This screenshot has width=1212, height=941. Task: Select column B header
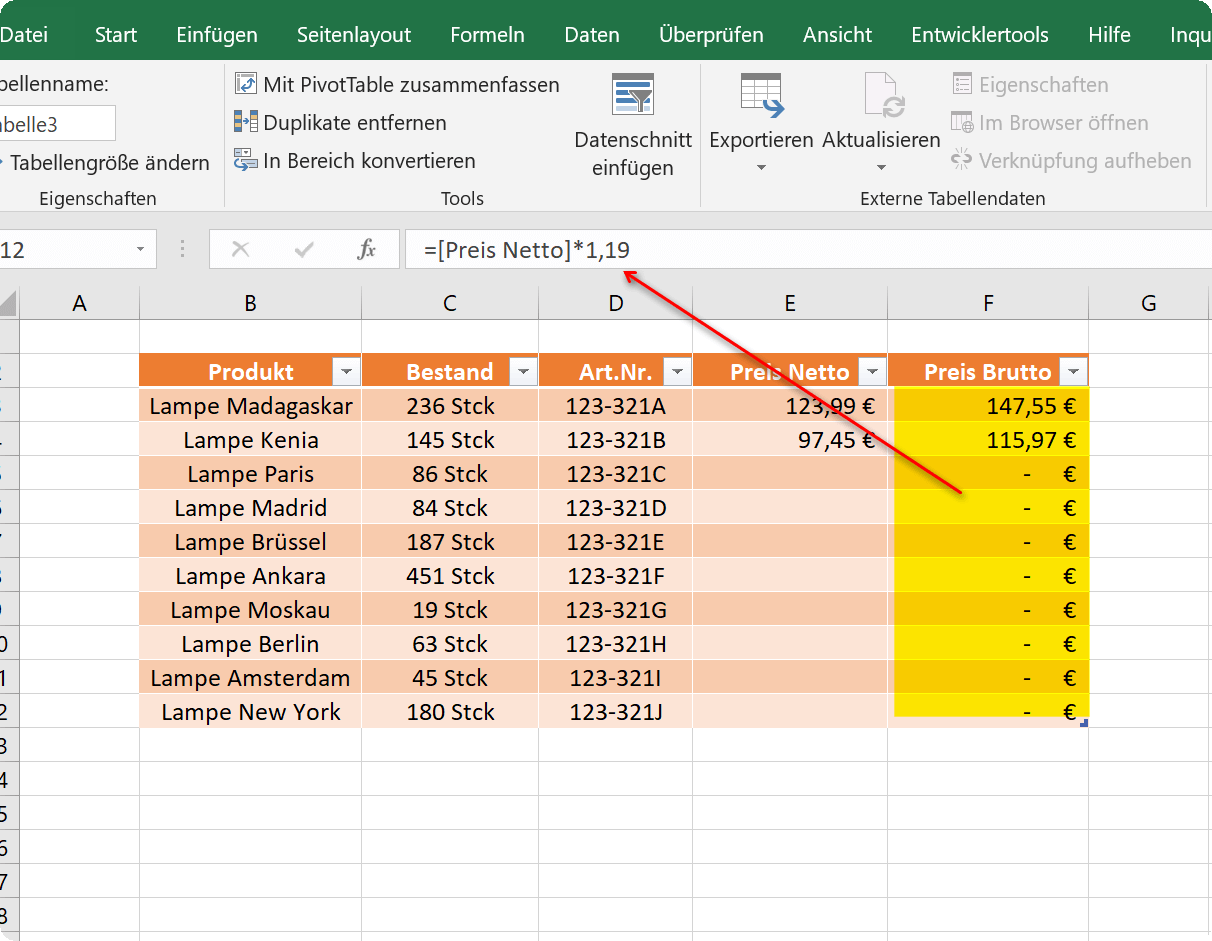click(250, 303)
